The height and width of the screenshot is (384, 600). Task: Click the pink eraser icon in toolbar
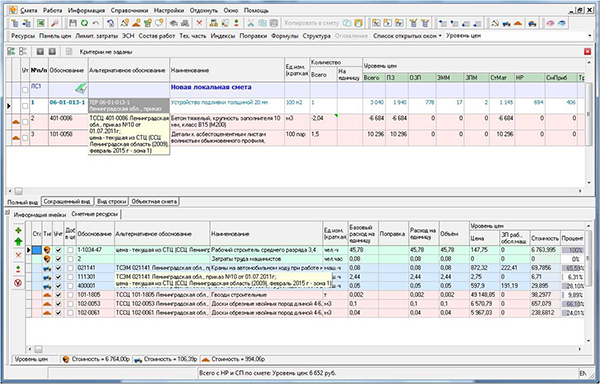click(x=550, y=23)
